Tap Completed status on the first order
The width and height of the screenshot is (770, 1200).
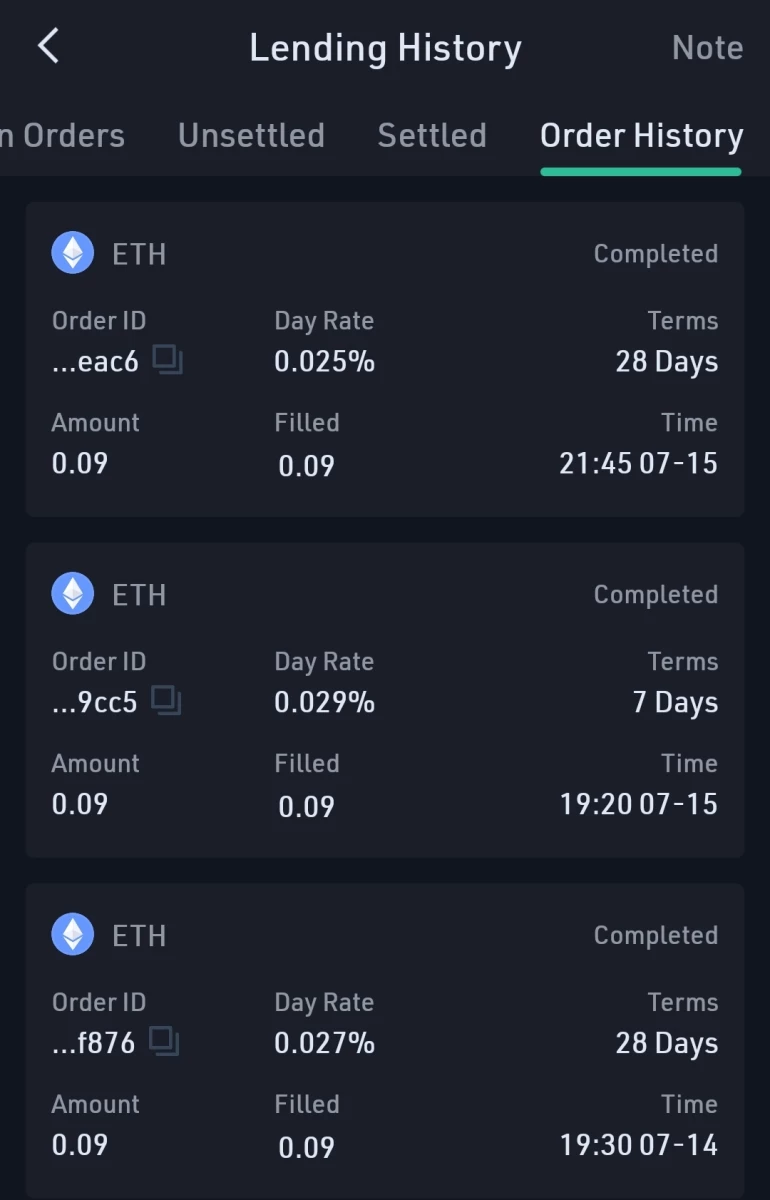(656, 254)
